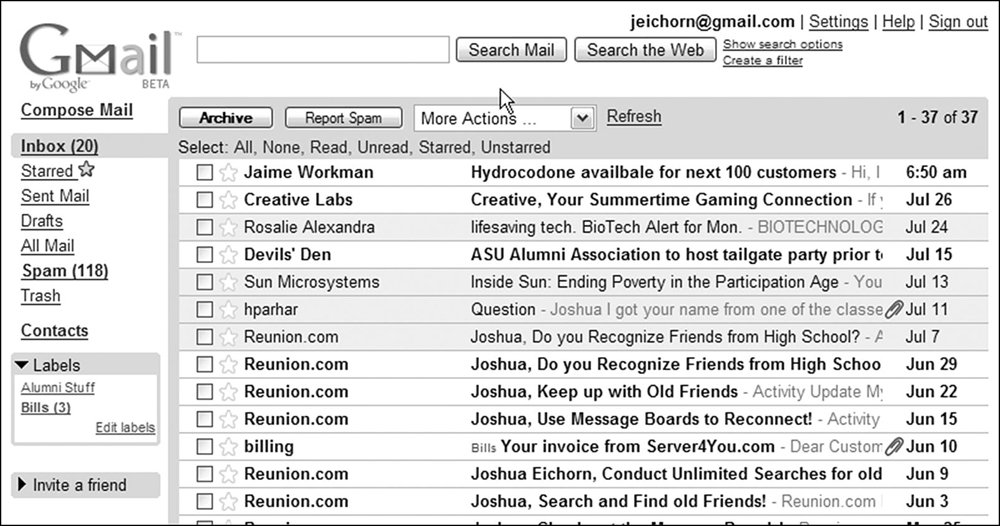Star the Devils' Den message

228,254
